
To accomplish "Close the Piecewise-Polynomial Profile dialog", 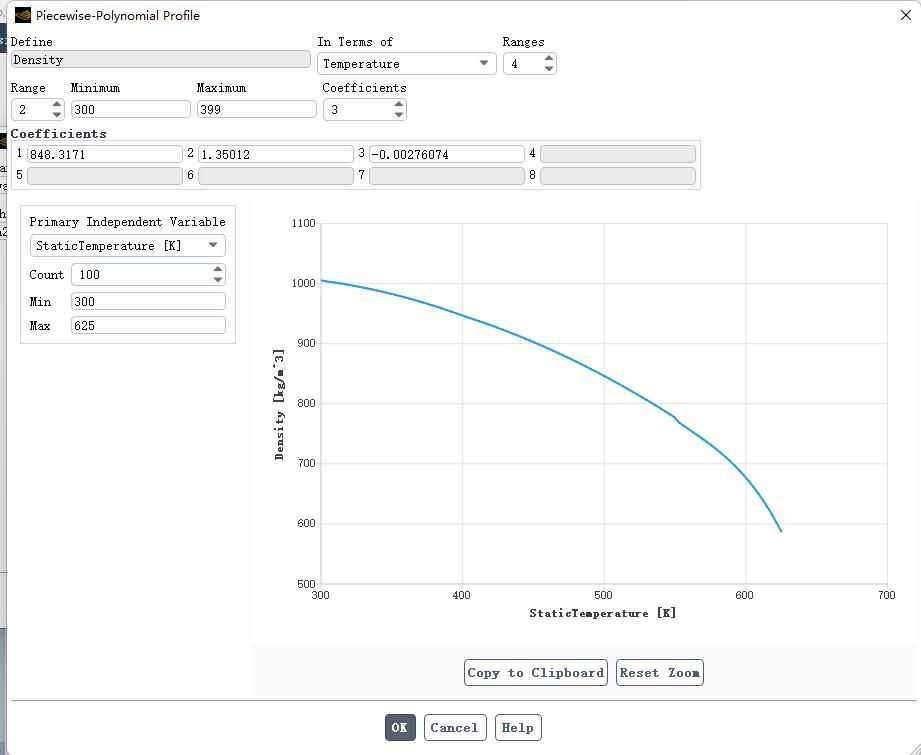I will pyautogui.click(x=905, y=15).
